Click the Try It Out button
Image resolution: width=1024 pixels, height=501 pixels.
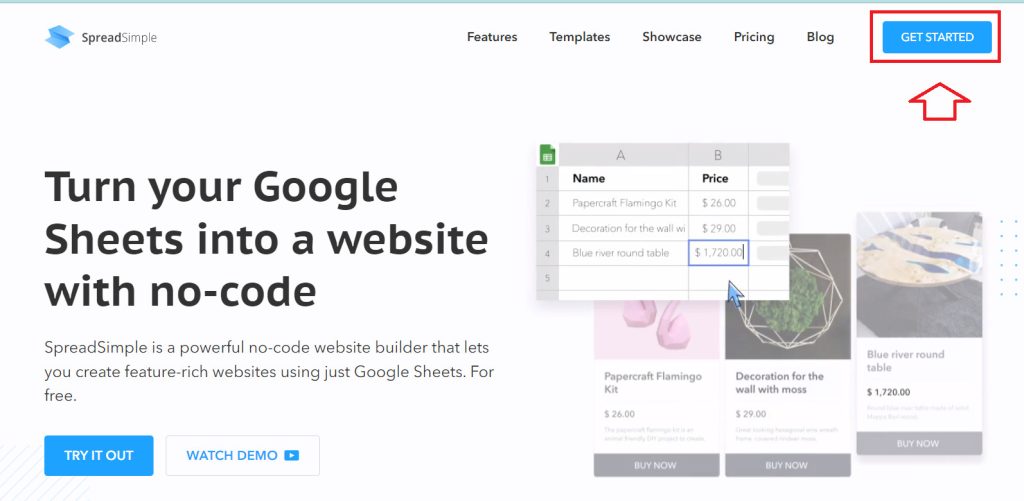99,456
